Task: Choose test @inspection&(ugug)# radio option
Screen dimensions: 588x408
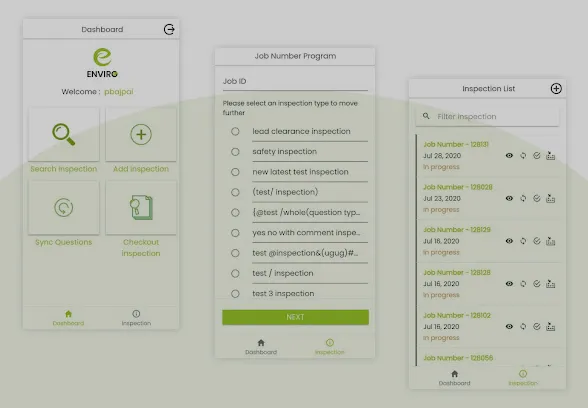Action: [x=235, y=253]
